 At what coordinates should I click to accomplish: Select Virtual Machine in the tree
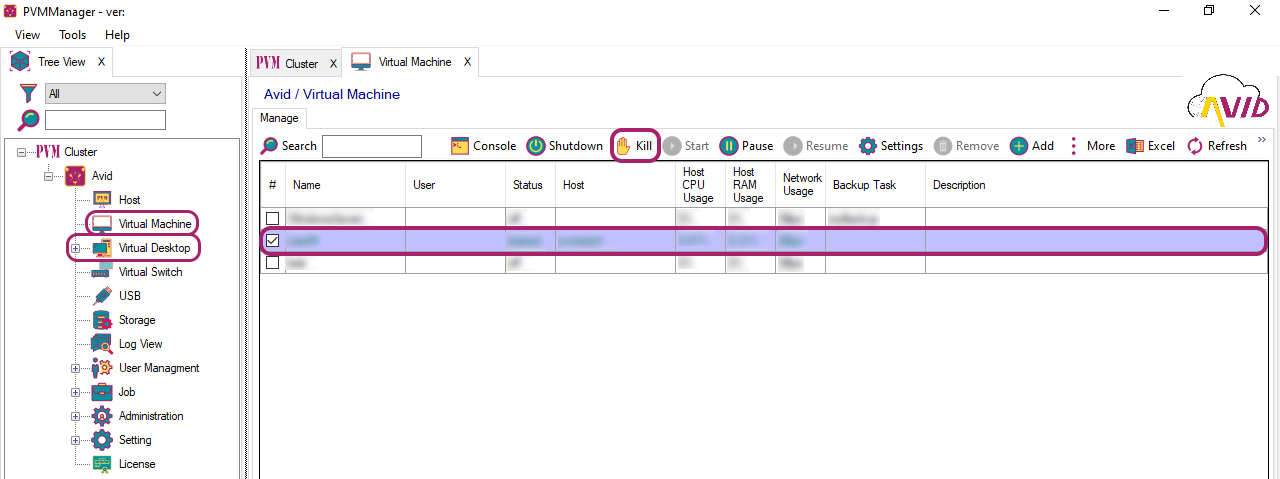coord(155,224)
